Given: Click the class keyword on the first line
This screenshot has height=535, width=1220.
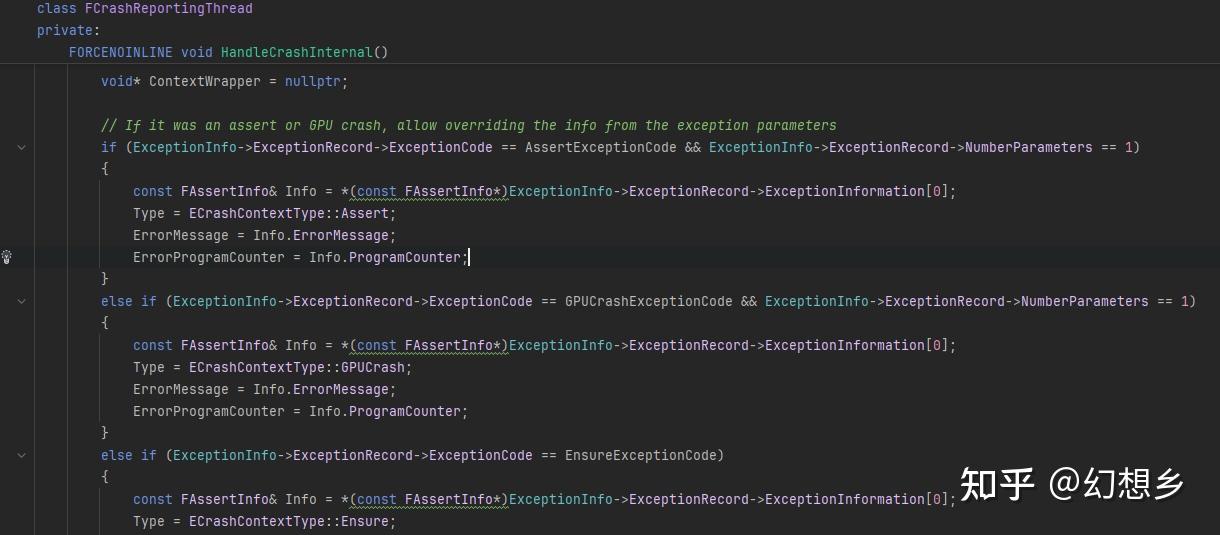Looking at the screenshot, I should coord(56,8).
